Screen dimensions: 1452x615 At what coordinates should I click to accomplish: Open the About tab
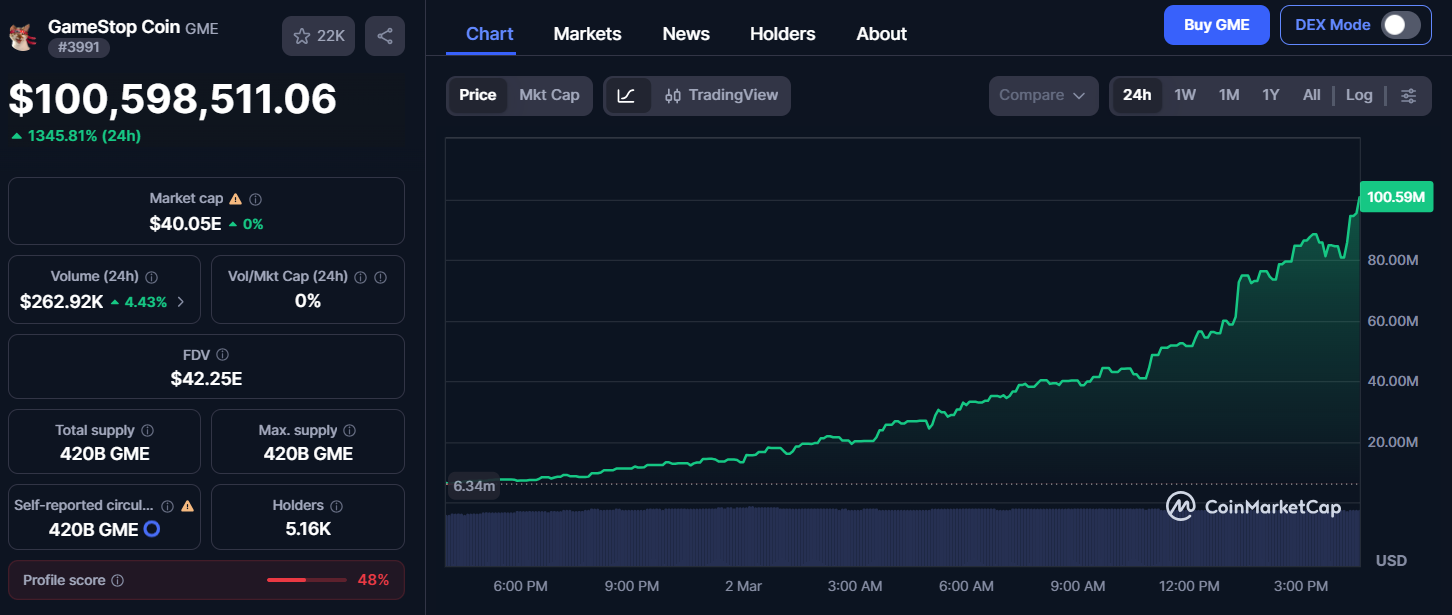tap(882, 34)
